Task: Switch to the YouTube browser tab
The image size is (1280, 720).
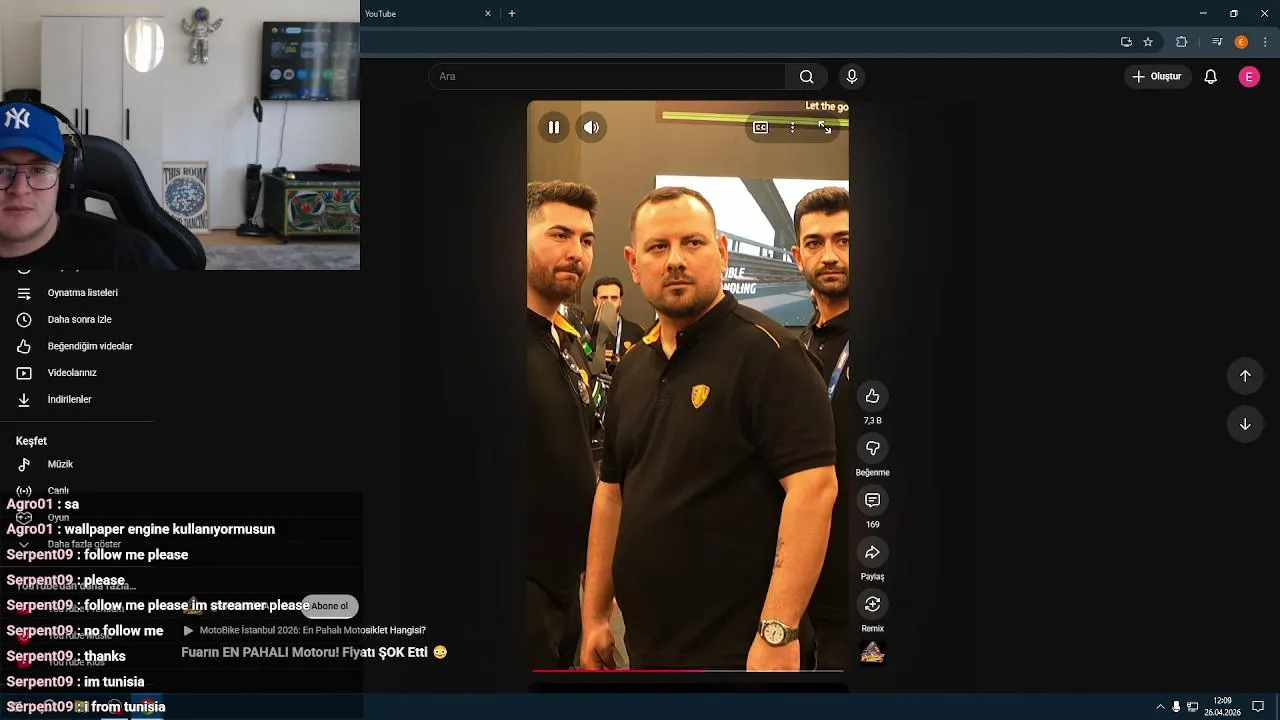Action: point(420,14)
